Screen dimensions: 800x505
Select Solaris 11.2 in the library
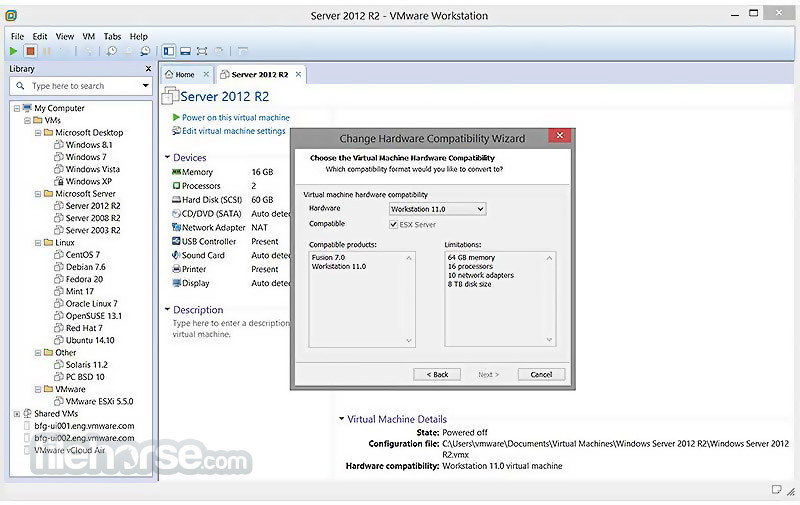[x=86, y=365]
